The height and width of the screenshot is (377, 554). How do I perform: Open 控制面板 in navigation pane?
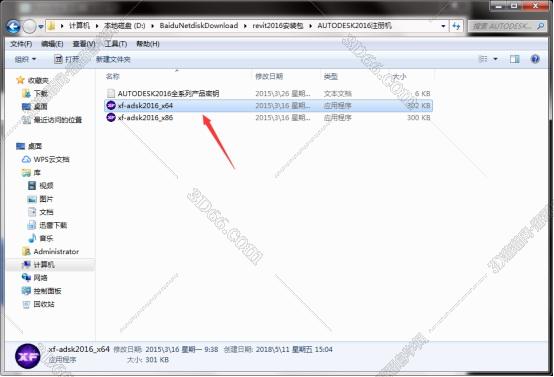click(47, 291)
